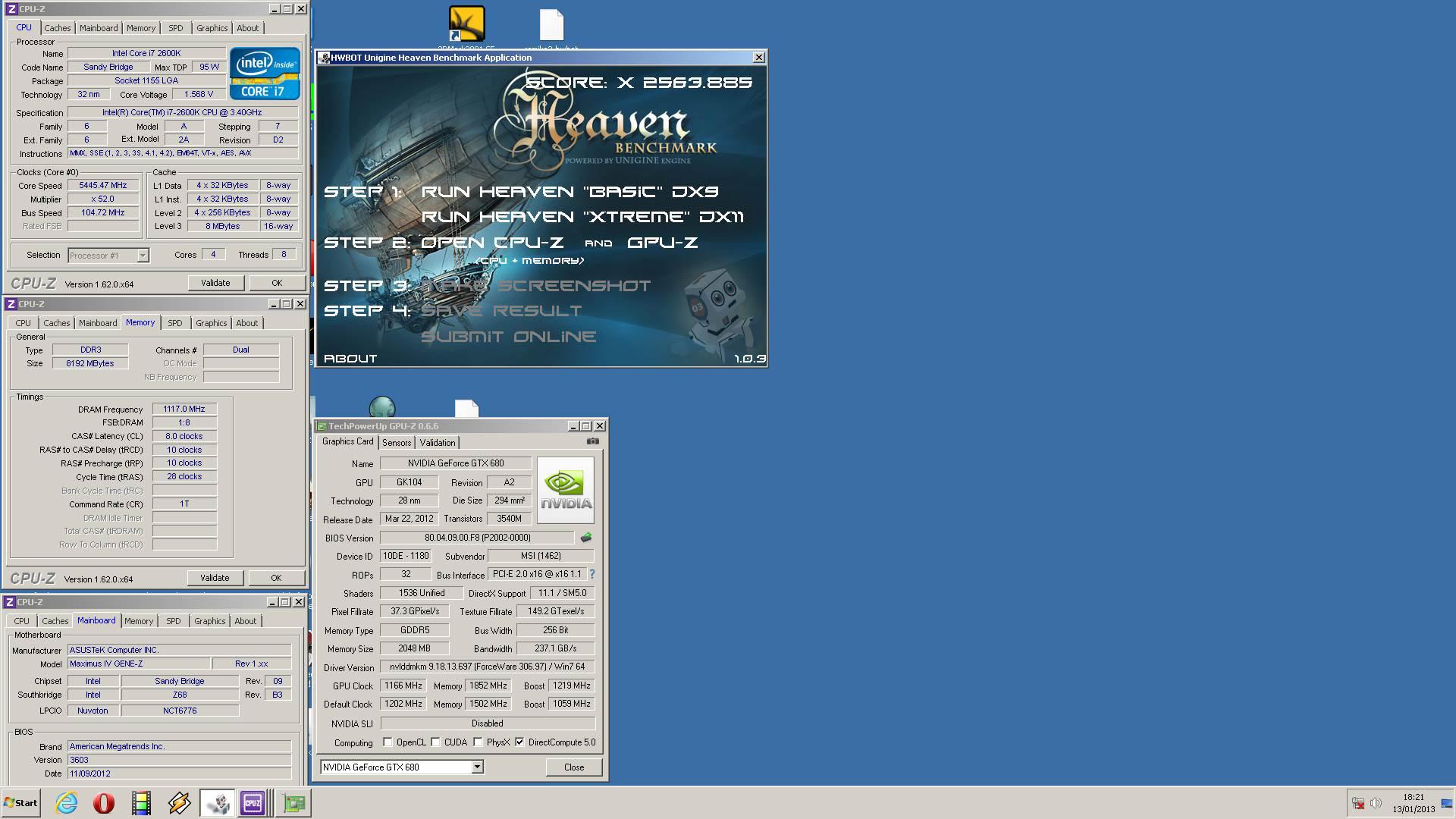Click the Take Screenshot step in Heaven
Screen dimensions: 1456x819
(x=535, y=286)
